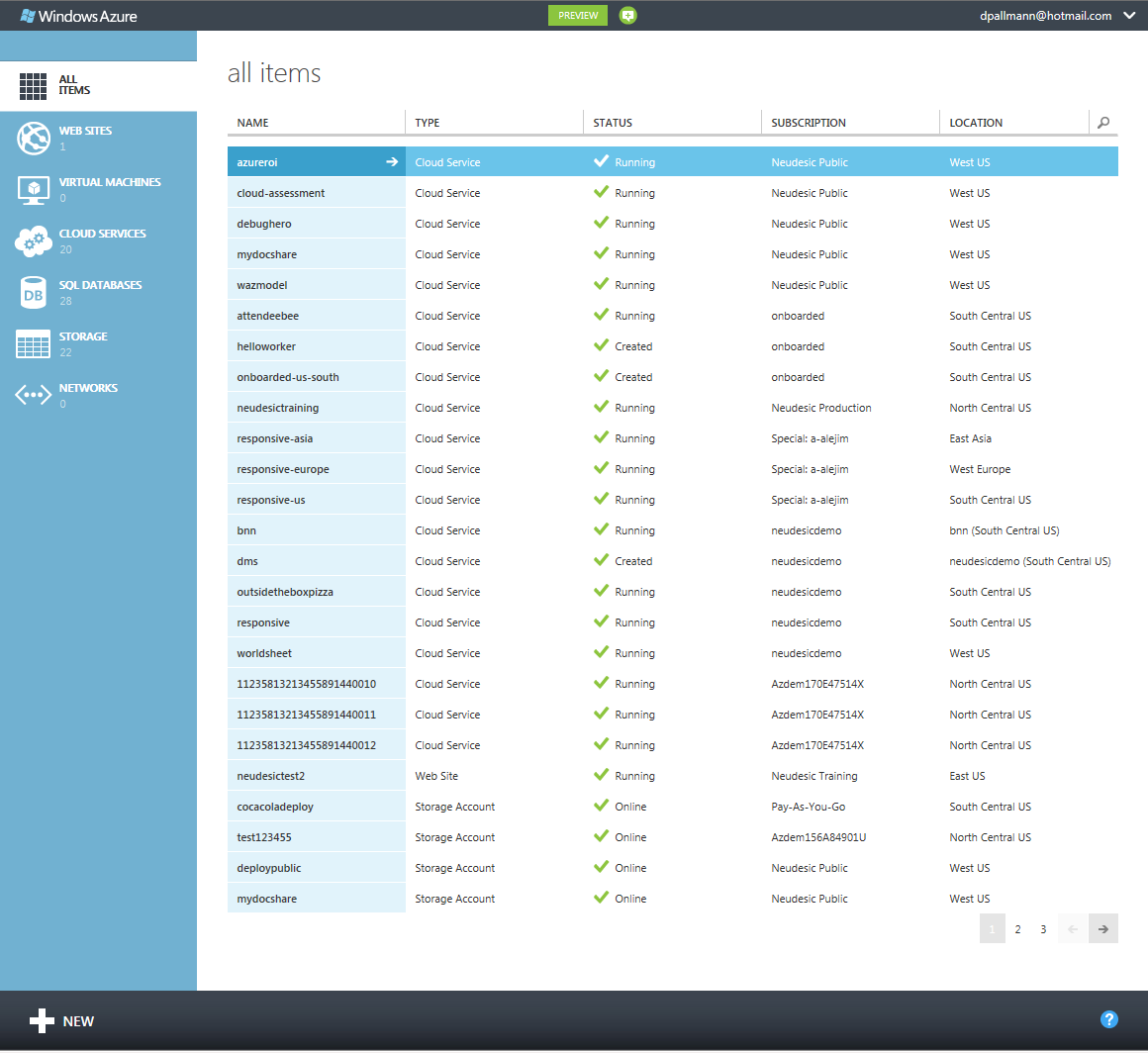The height and width of the screenshot is (1053, 1148).
Task: Select the responsive-europe item
Action: pos(283,470)
